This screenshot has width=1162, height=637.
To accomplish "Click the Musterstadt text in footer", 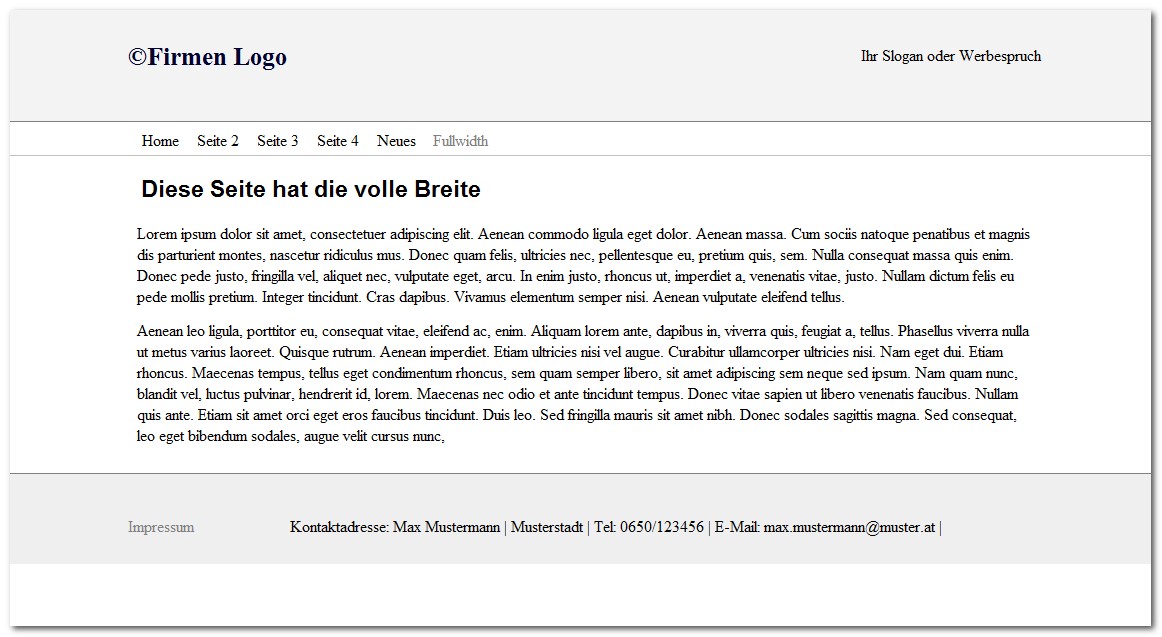I will 547,527.
